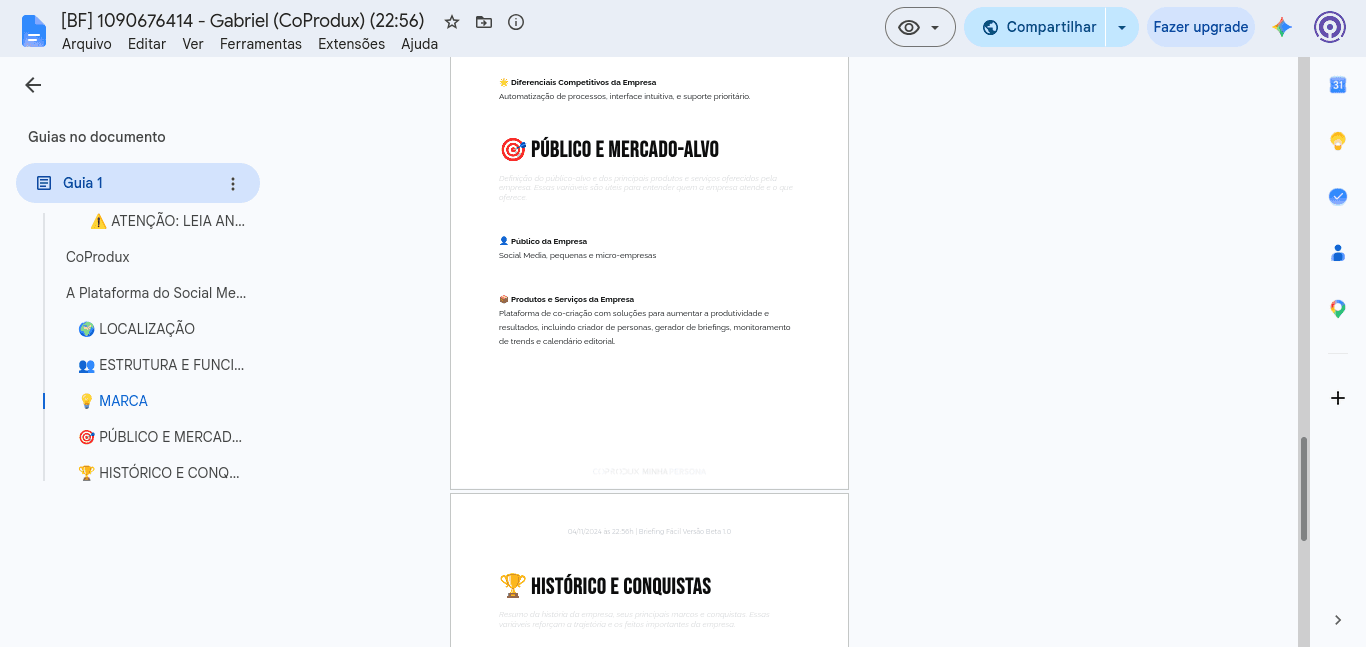Open Google Maps side panel

1338,309
